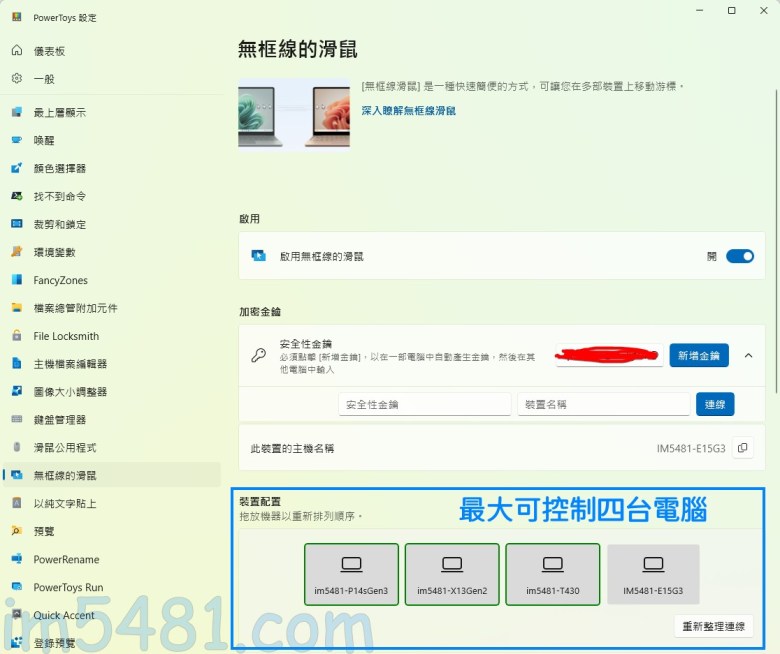The width and height of the screenshot is (780, 654).
Task: Open the 鍵盤管理器 page
Action: [x=114, y=419]
